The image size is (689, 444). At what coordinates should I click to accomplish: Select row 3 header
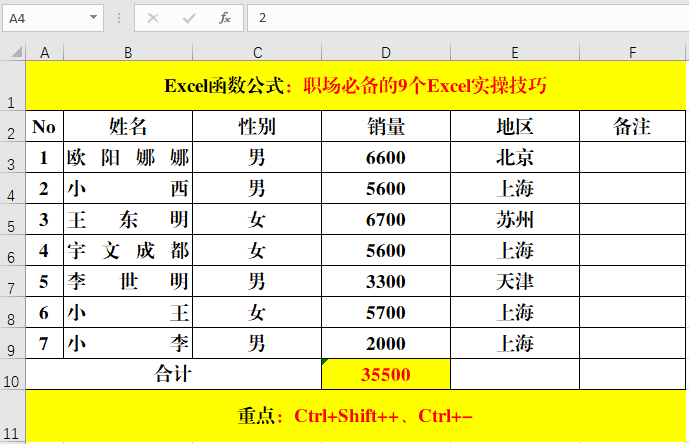[x=12, y=157]
